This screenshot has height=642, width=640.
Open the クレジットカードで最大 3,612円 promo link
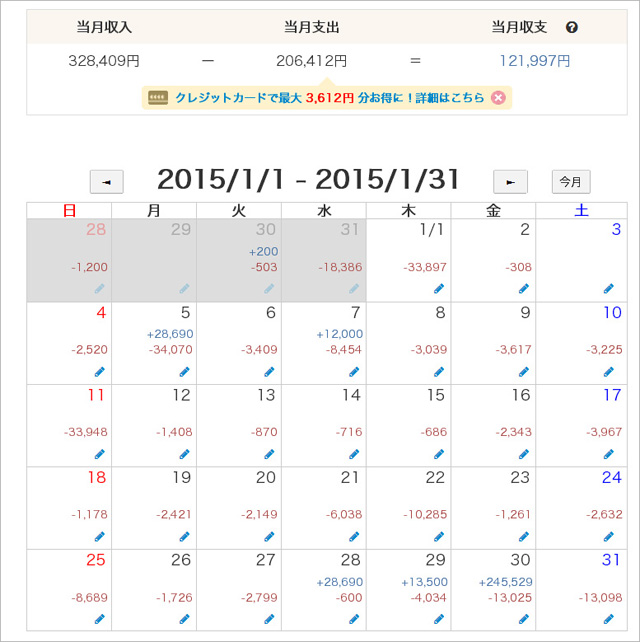click(330, 98)
